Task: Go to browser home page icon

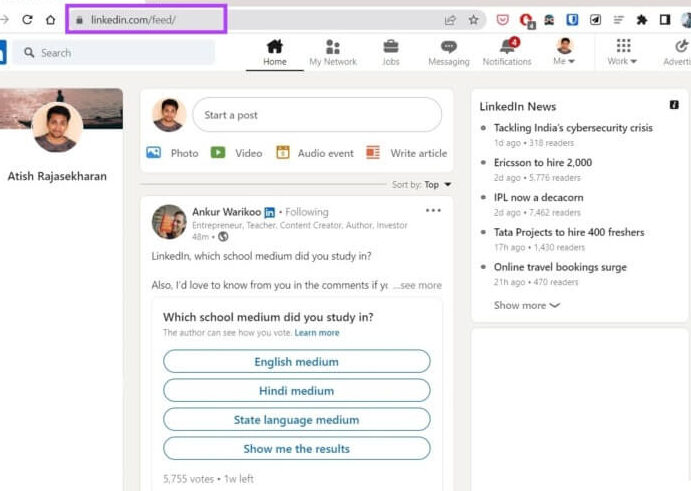Action: [x=51, y=20]
